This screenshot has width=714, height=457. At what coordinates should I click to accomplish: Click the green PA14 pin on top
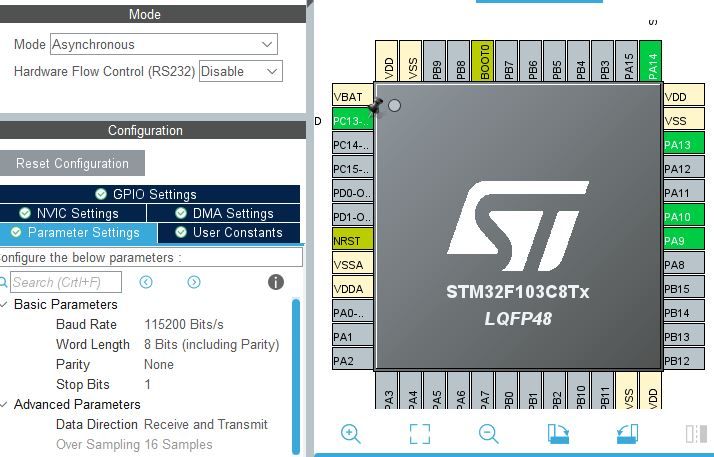651,61
